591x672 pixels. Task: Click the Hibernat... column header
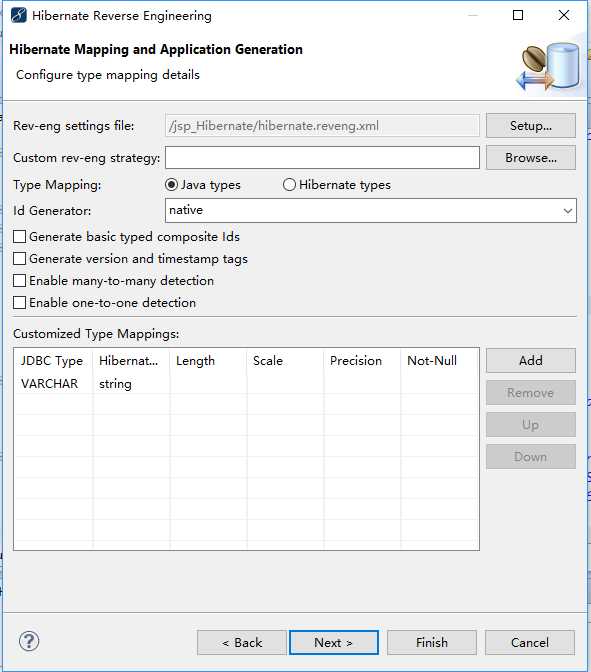coord(131,361)
